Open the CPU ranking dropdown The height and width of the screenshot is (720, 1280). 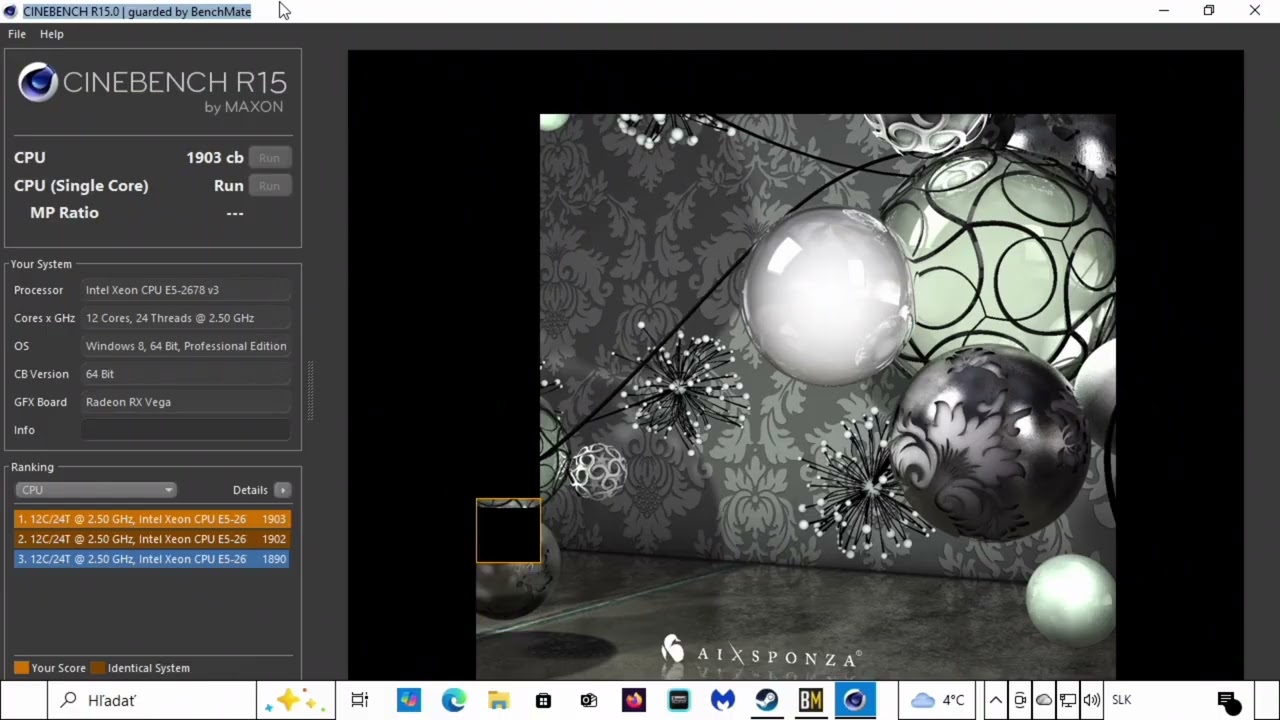[96, 490]
